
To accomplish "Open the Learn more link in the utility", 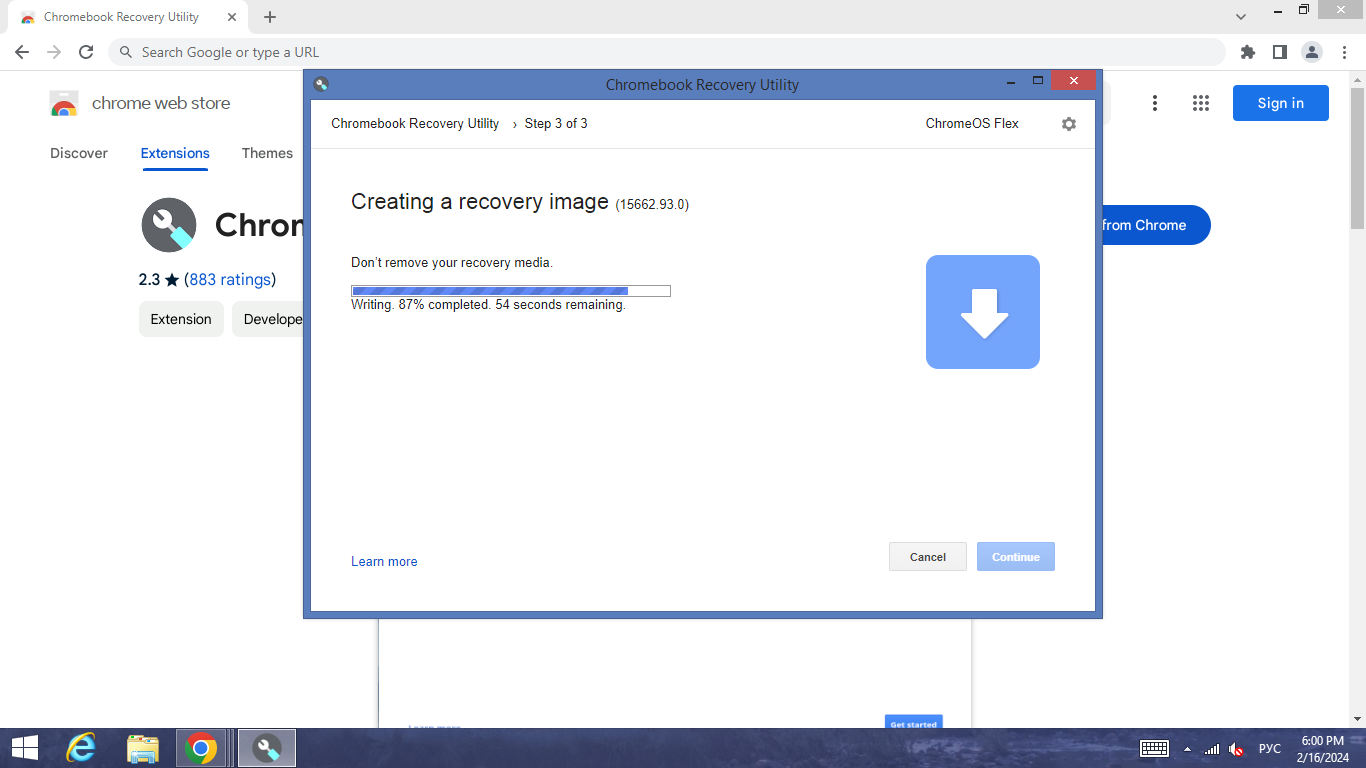I will click(384, 562).
